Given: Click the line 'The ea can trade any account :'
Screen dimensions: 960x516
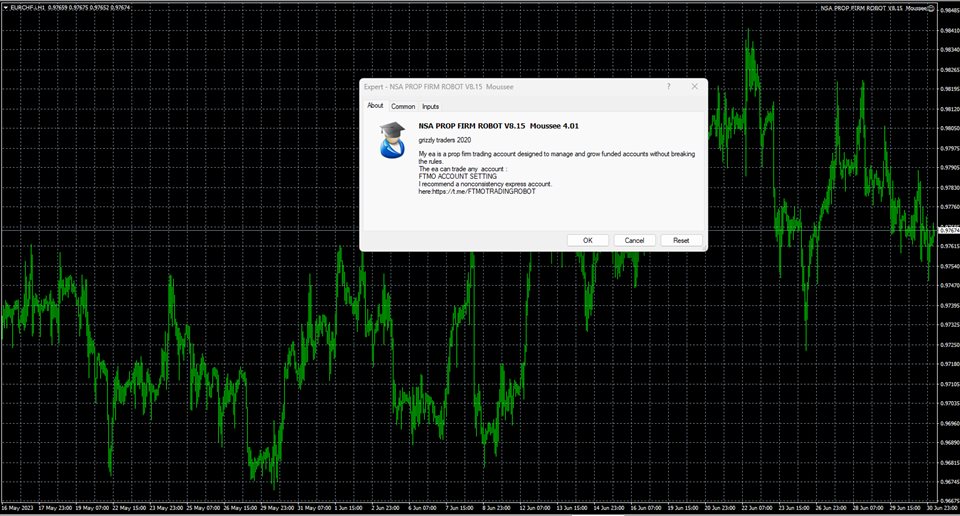Looking at the screenshot, I should pyautogui.click(x=463, y=169).
